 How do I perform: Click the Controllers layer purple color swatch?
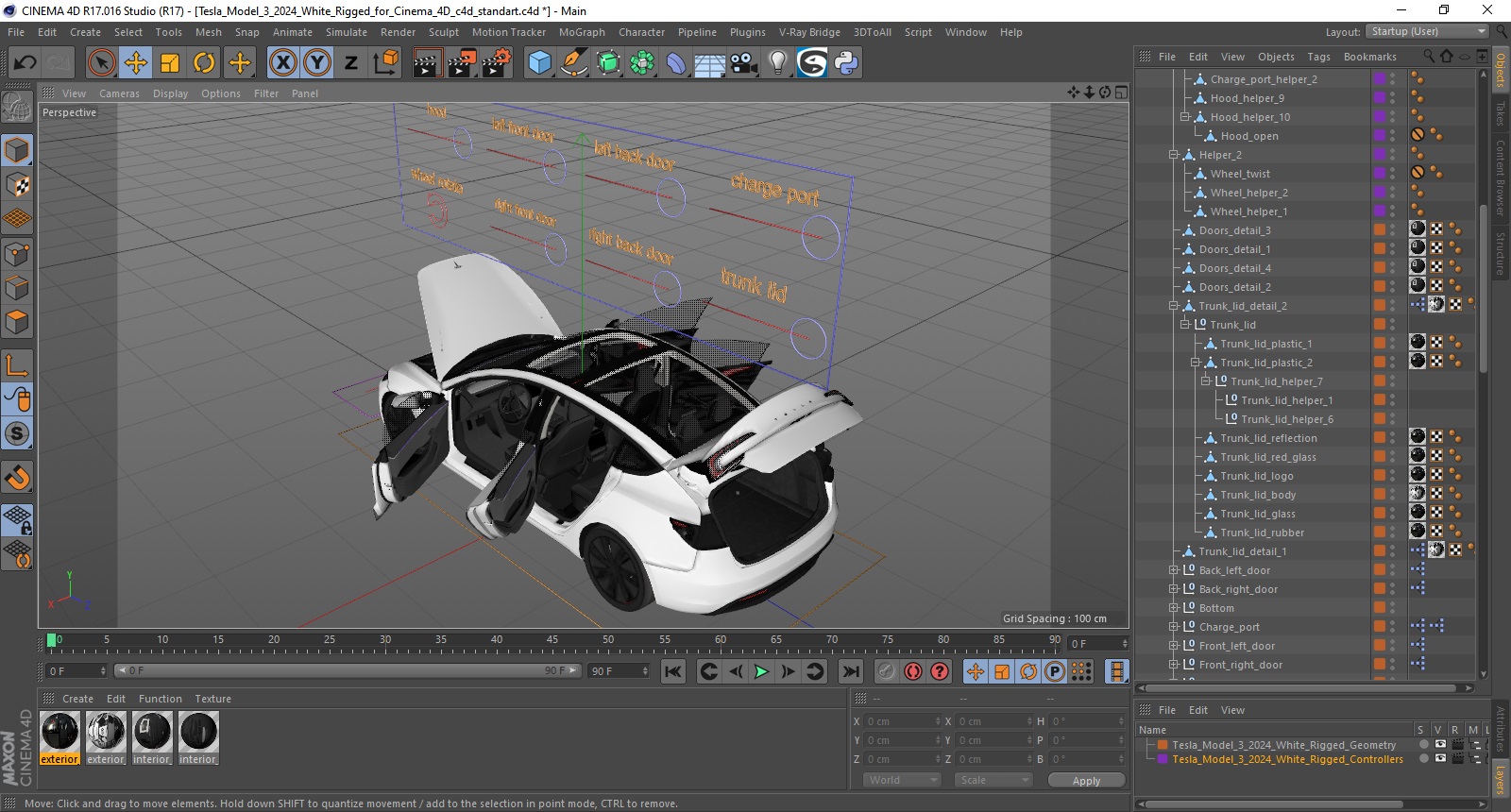[1163, 759]
